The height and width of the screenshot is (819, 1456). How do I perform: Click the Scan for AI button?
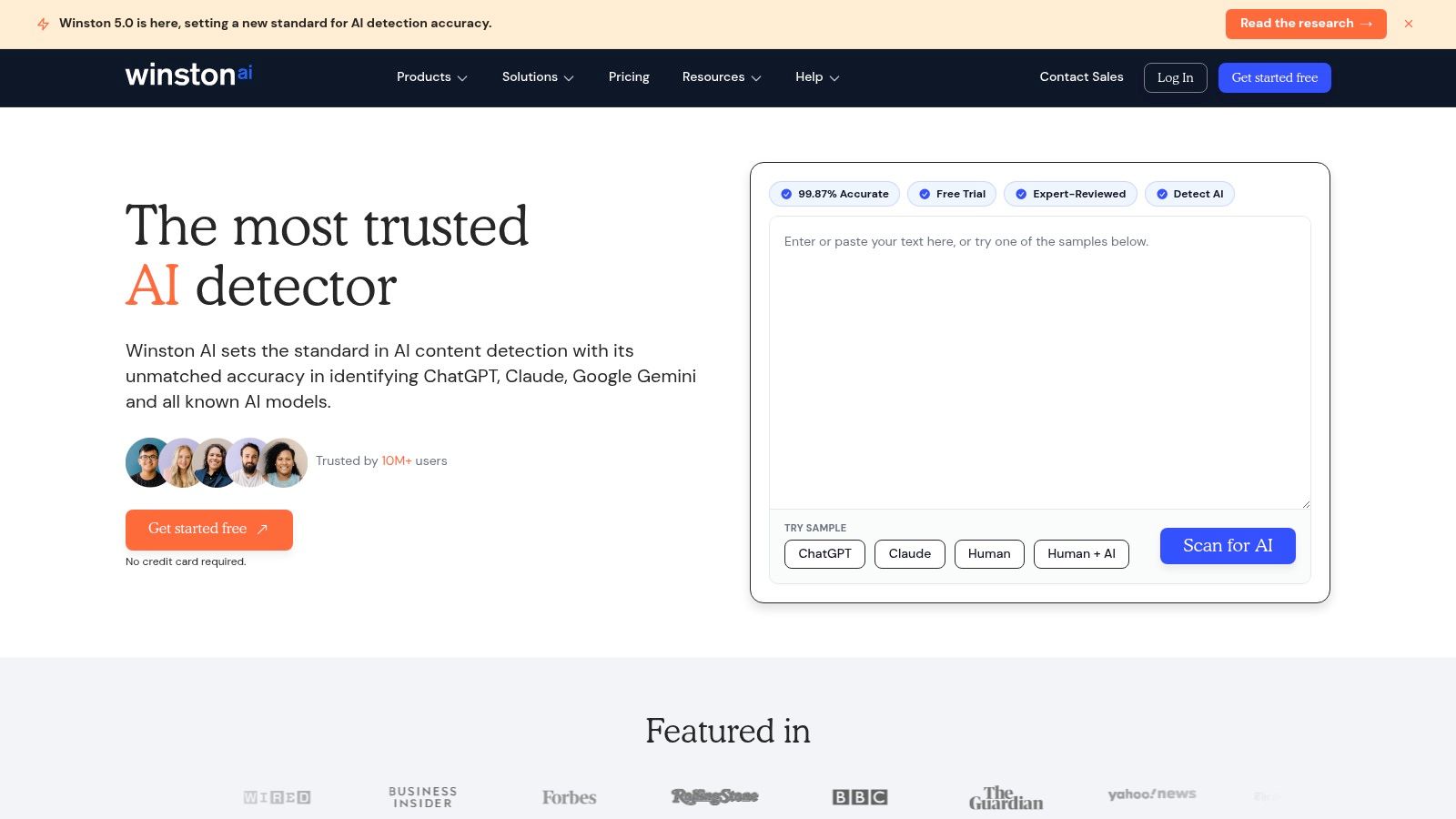pos(1228,546)
